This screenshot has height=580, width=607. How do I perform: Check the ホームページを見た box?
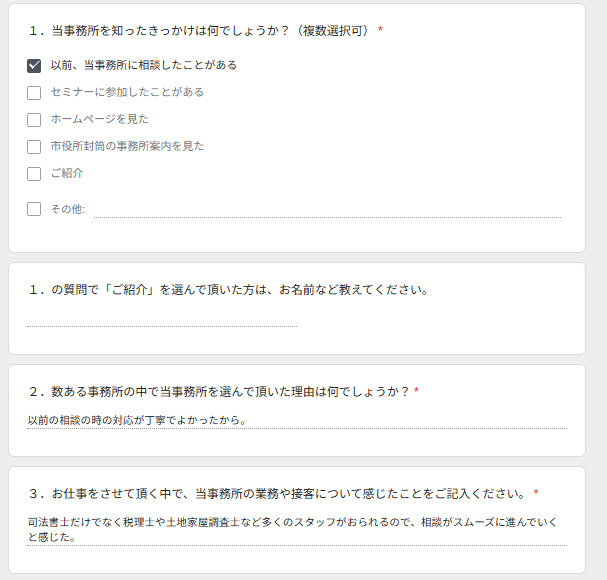[x=34, y=120]
